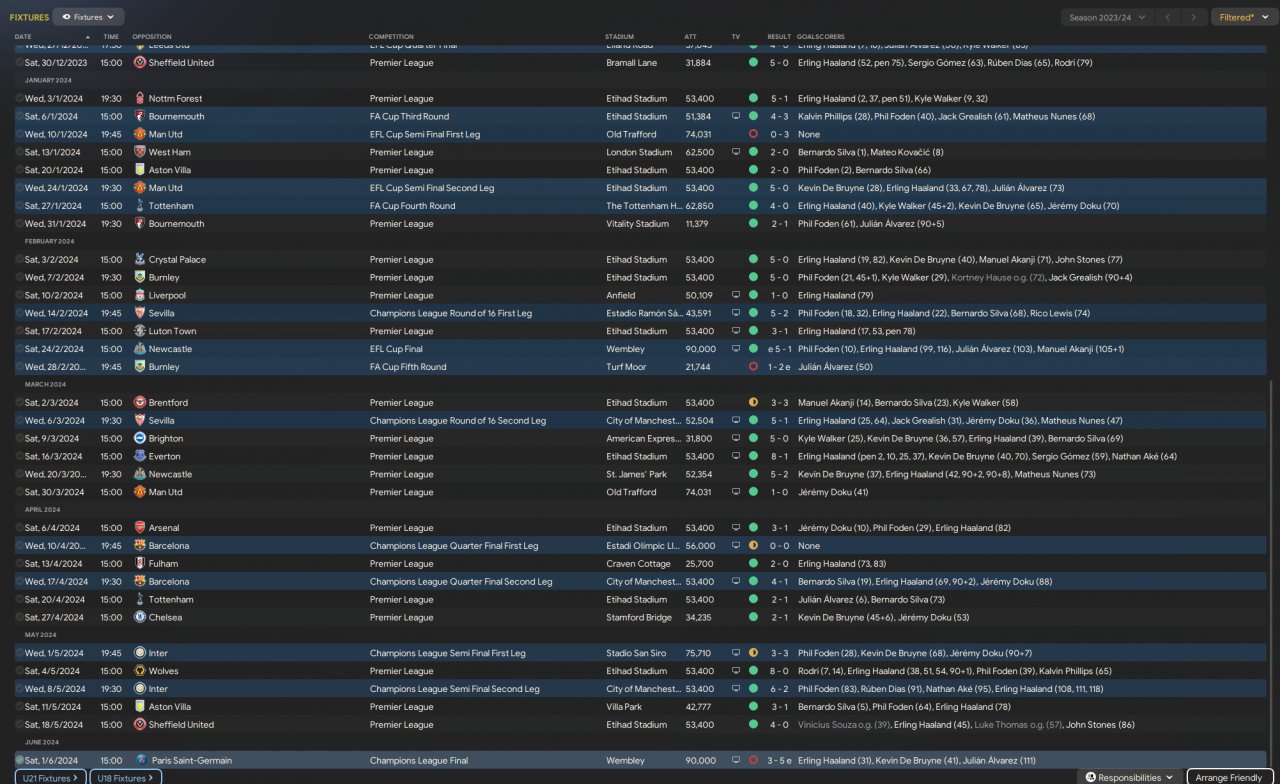Open the Filtered* filter dropdown
Image resolution: width=1280 pixels, height=784 pixels.
pyautogui.click(x=1244, y=17)
